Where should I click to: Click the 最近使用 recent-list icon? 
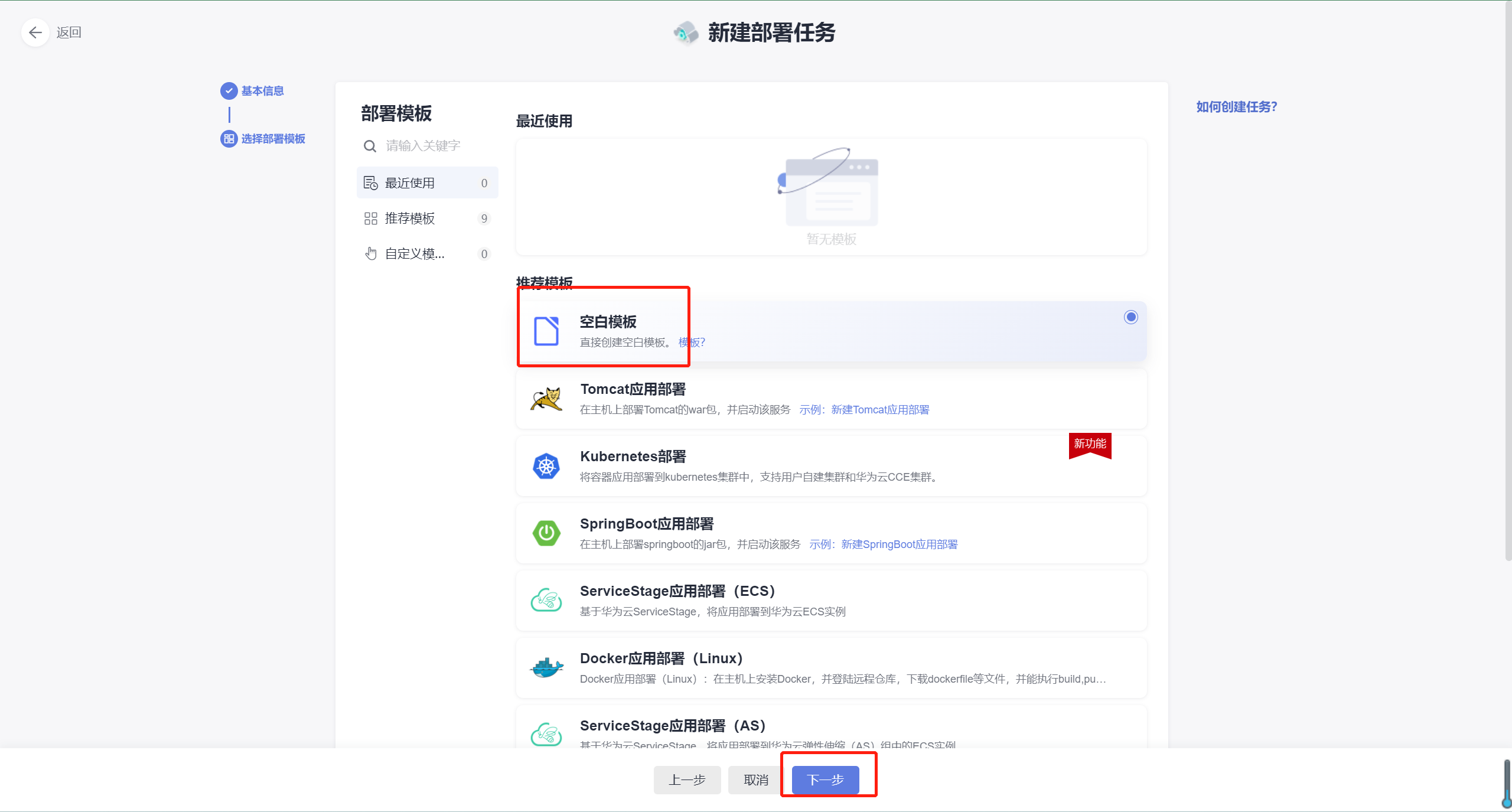370,183
